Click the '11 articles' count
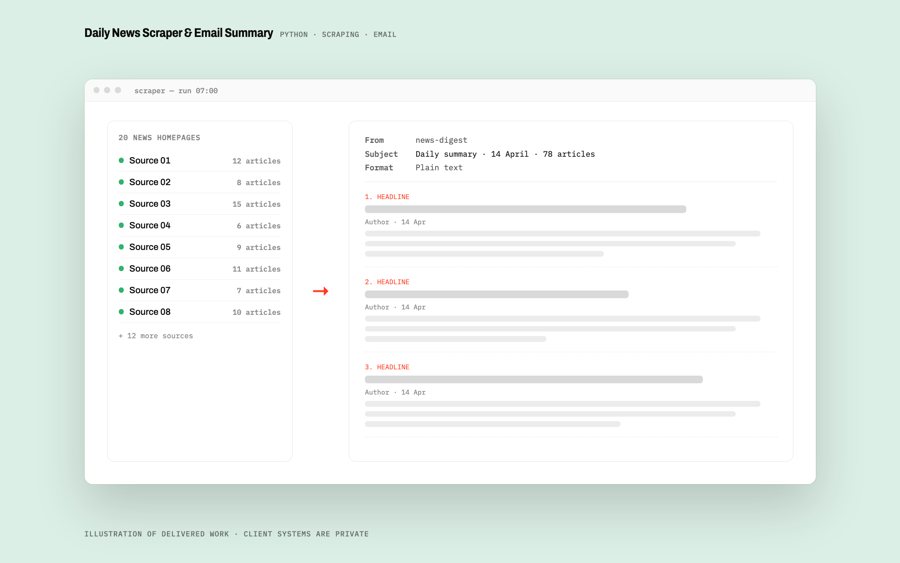 [257, 269]
